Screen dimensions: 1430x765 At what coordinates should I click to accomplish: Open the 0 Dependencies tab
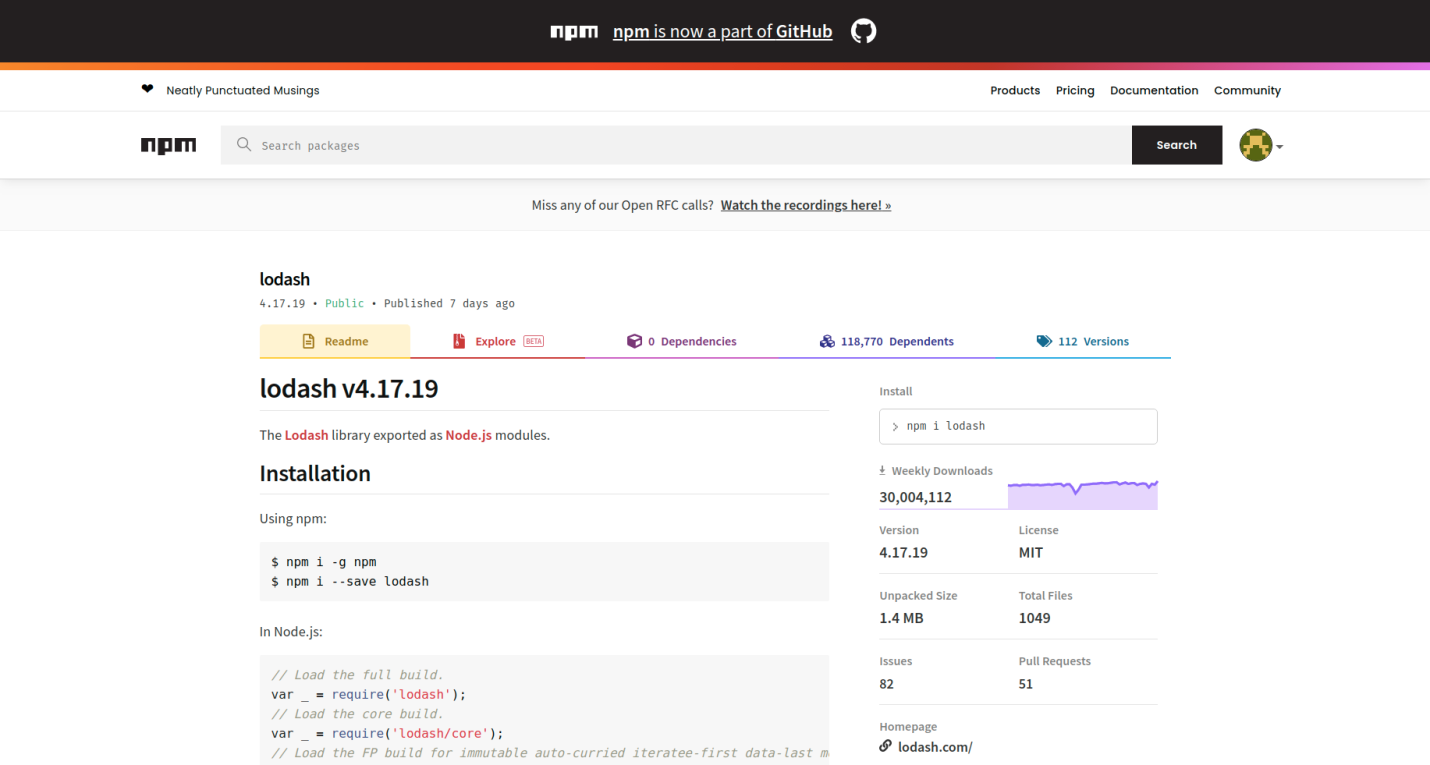(x=682, y=341)
